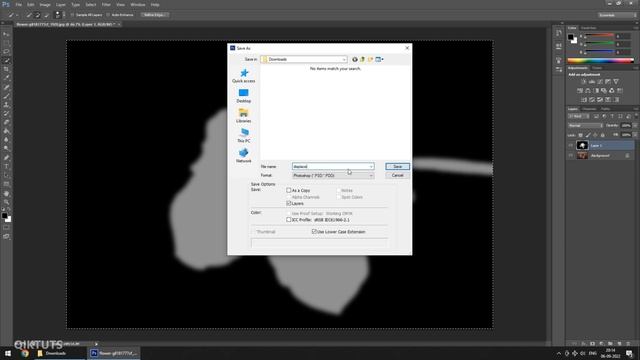
Task: Click the color spectrum ramp in Color panel
Action: [600, 60]
